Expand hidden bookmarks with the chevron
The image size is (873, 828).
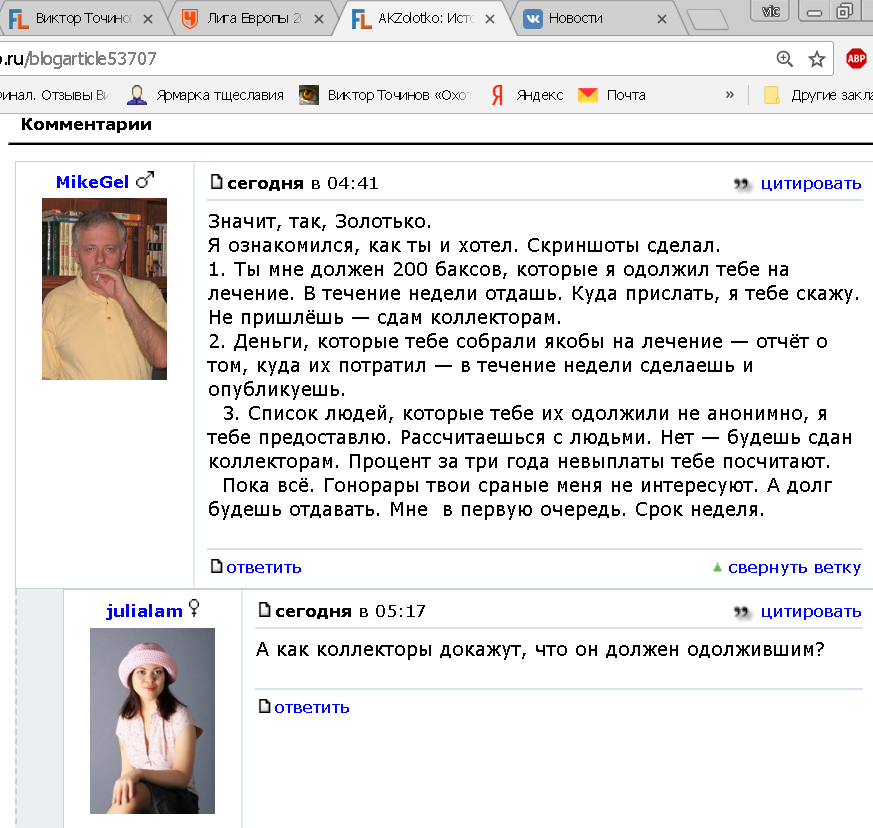[x=730, y=95]
